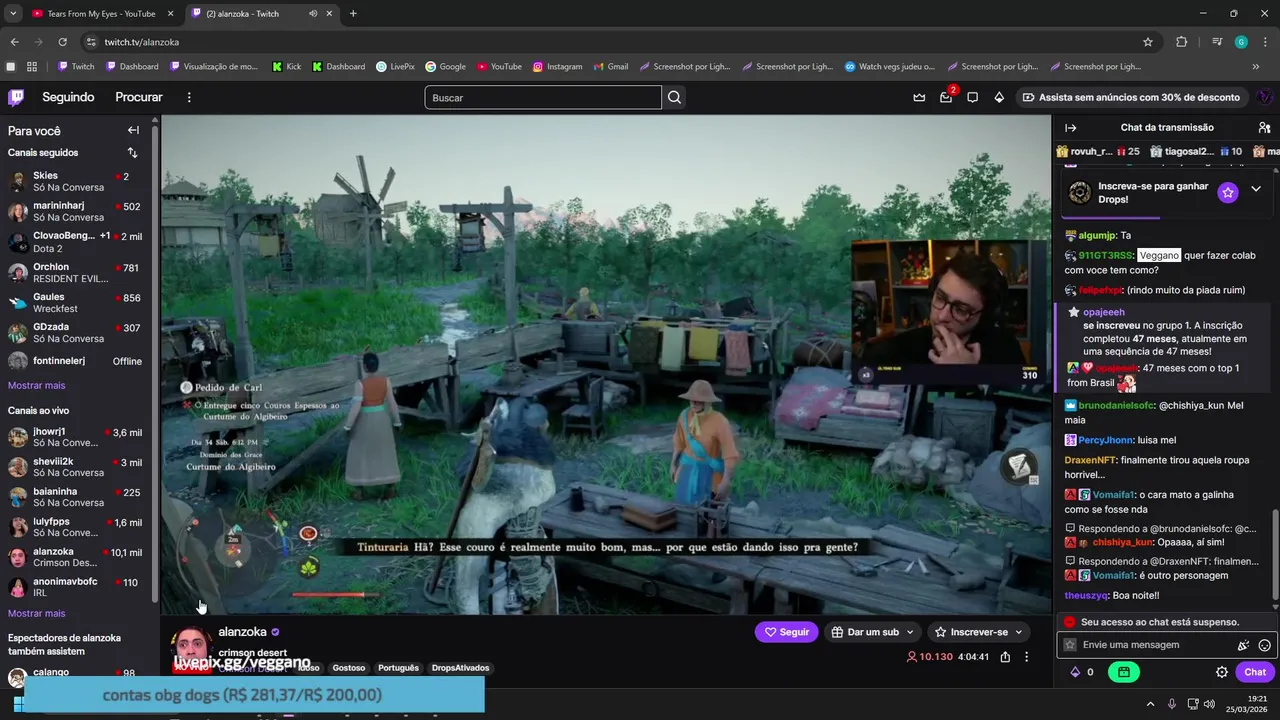Open the ClovaoBeng Dota 2 channel

coord(76,242)
